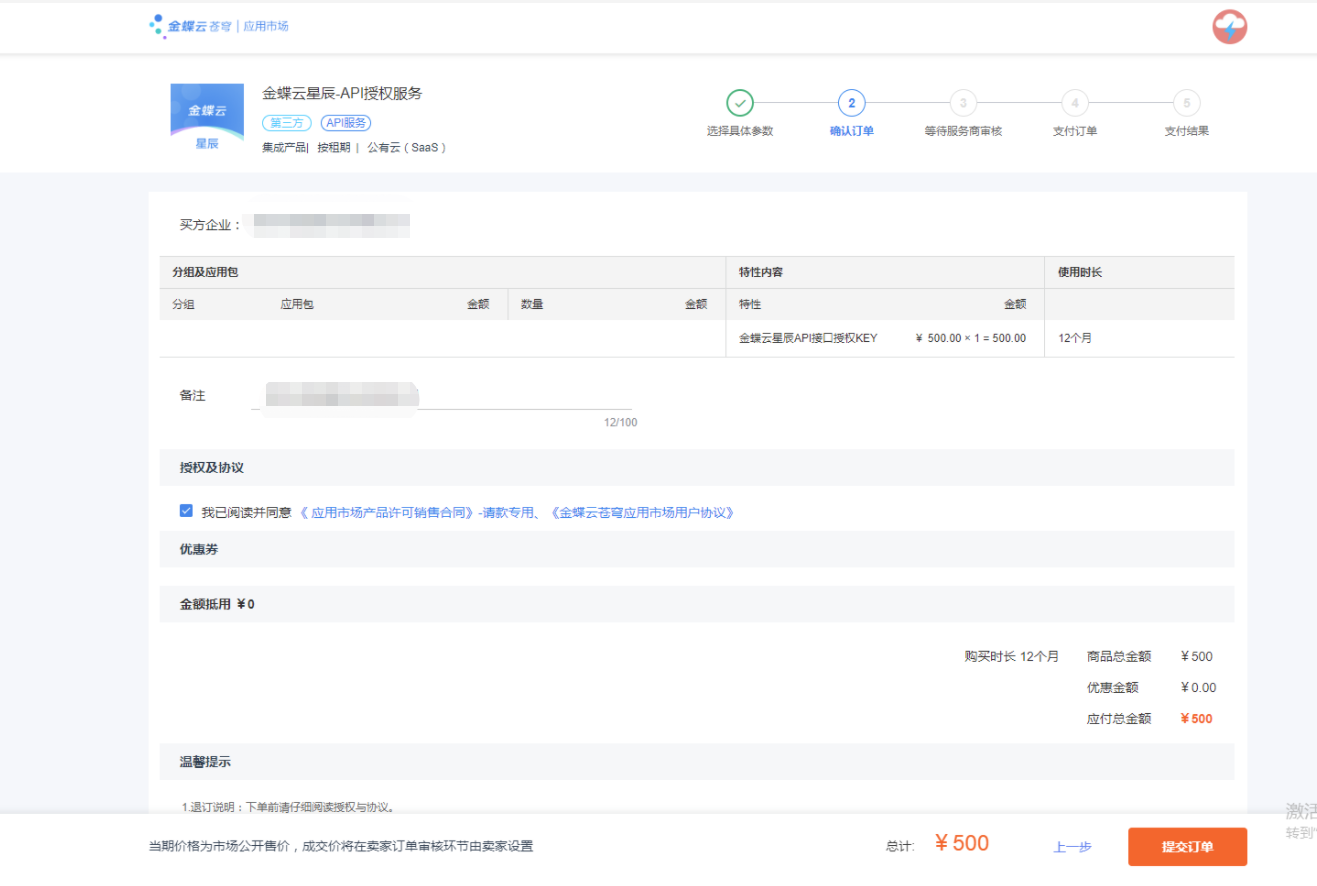Click the product title 金蝶云星辰-API授权服务
1317x886 pixels.
(x=342, y=93)
